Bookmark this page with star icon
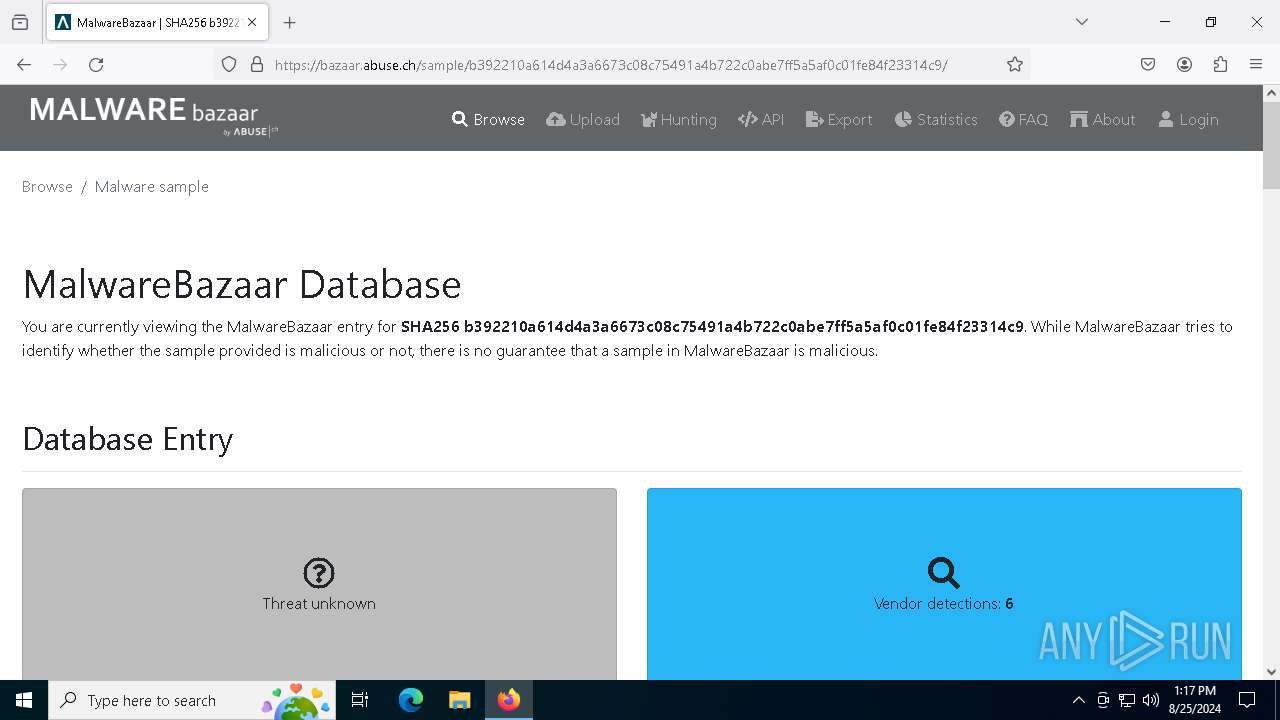Viewport: 1280px width, 720px height. coord(1015,64)
